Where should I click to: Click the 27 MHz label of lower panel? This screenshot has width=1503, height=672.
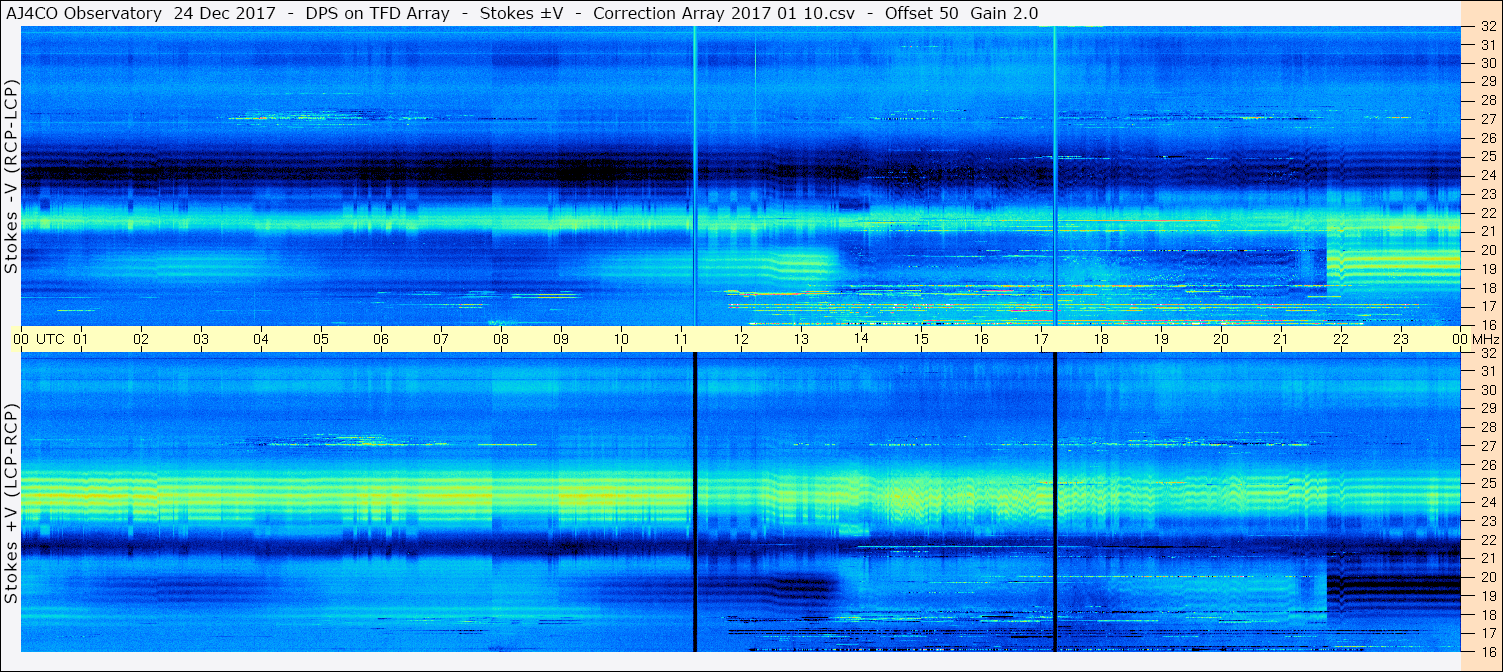pos(1488,446)
